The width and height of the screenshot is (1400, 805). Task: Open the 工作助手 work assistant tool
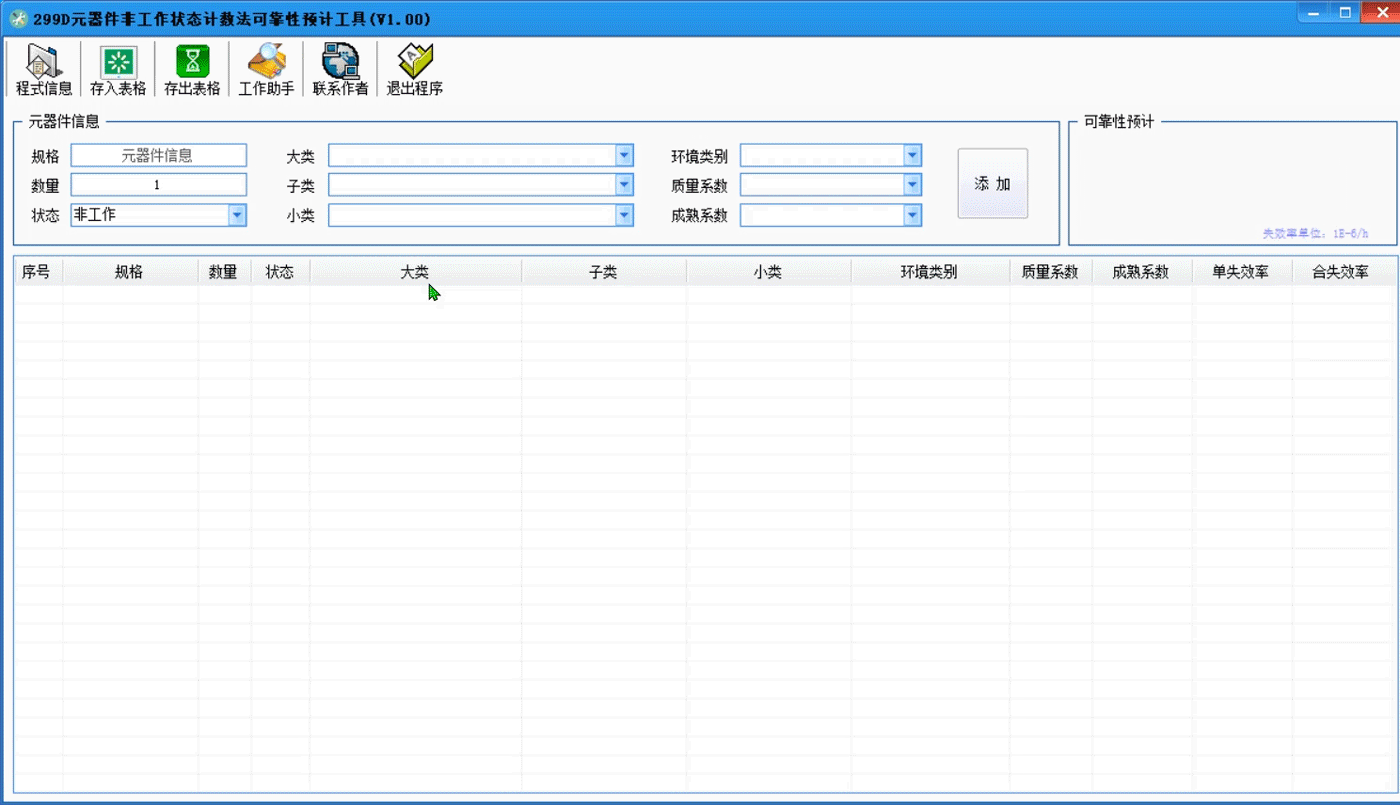coord(266,69)
